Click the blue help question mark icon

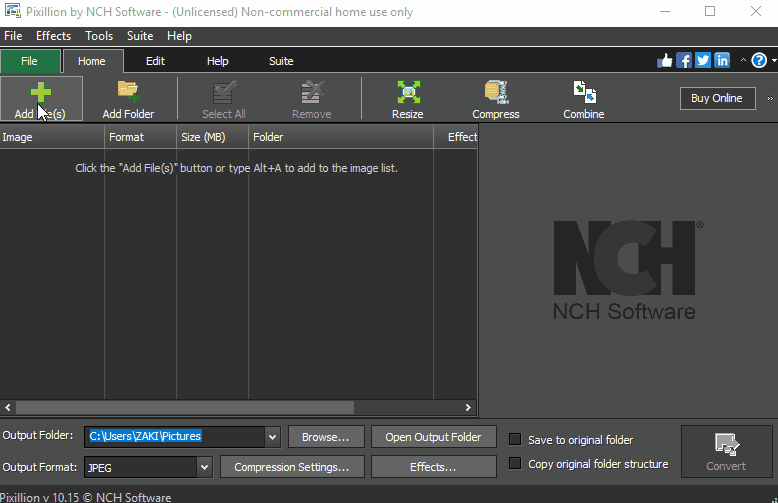759,61
